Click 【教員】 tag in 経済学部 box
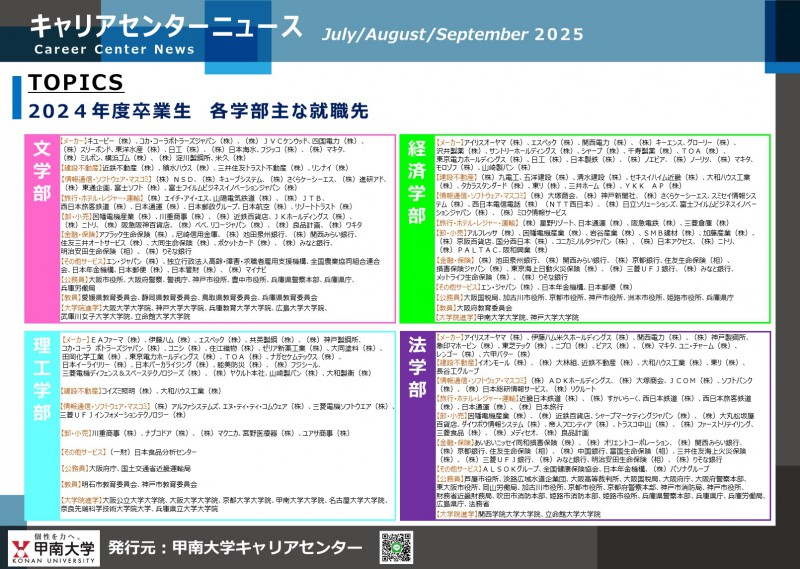The height and width of the screenshot is (569, 800). pos(446,308)
